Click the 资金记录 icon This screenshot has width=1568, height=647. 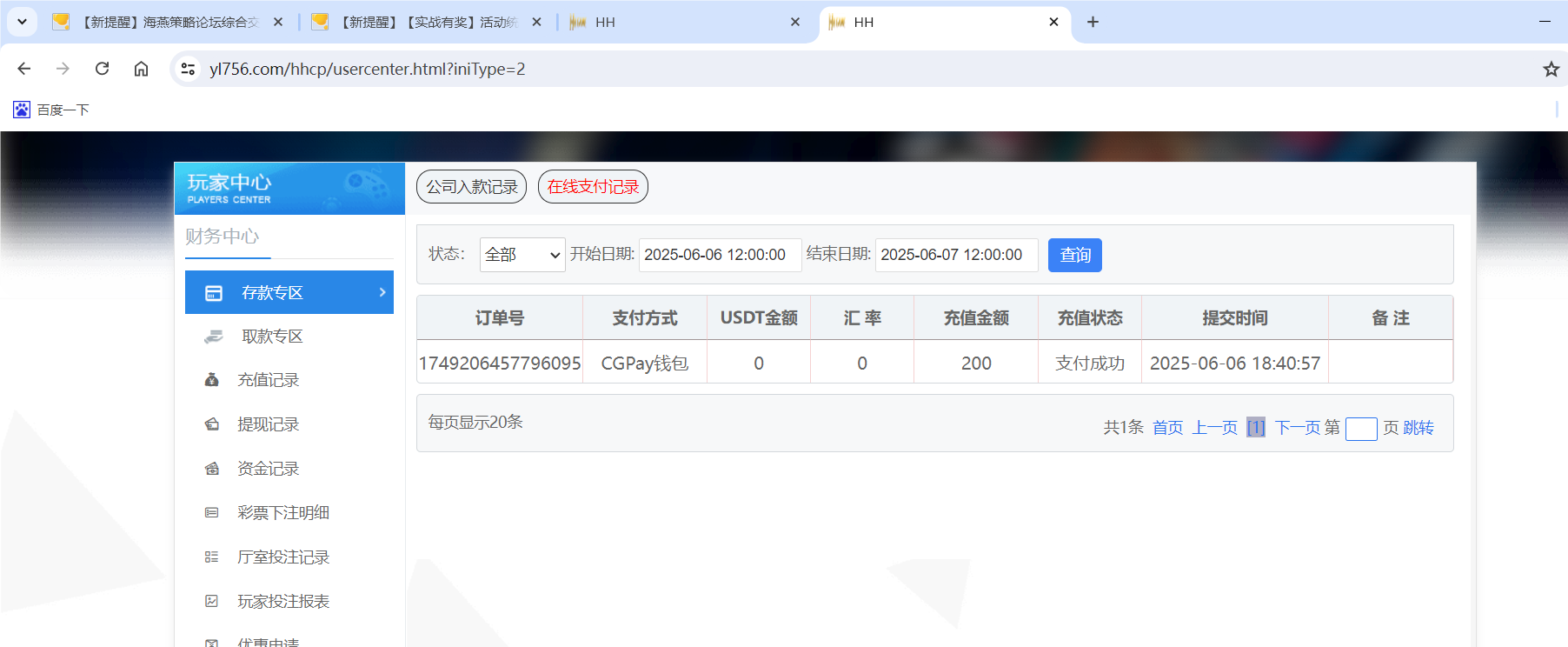(211, 469)
